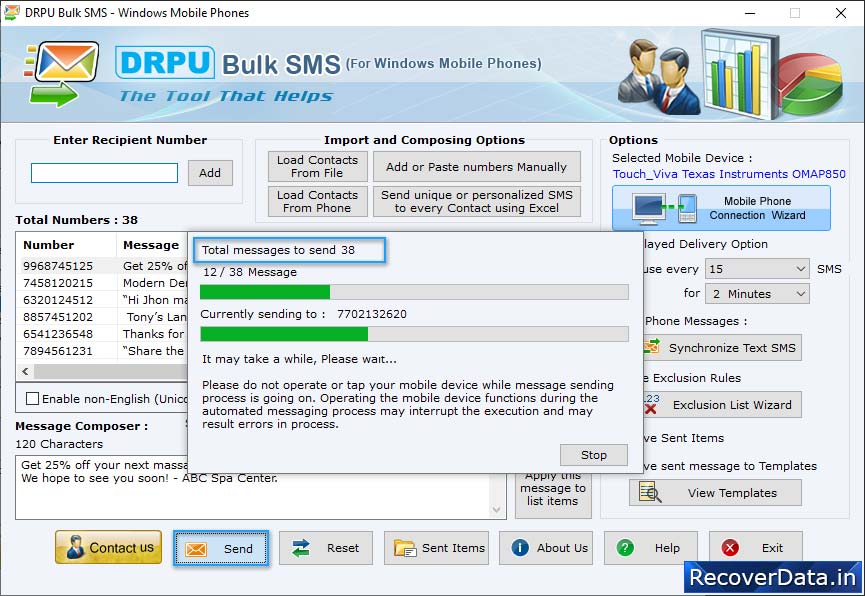Image resolution: width=865 pixels, height=596 pixels.
Task: Click the red Exit cross icon
Action: [x=730, y=548]
